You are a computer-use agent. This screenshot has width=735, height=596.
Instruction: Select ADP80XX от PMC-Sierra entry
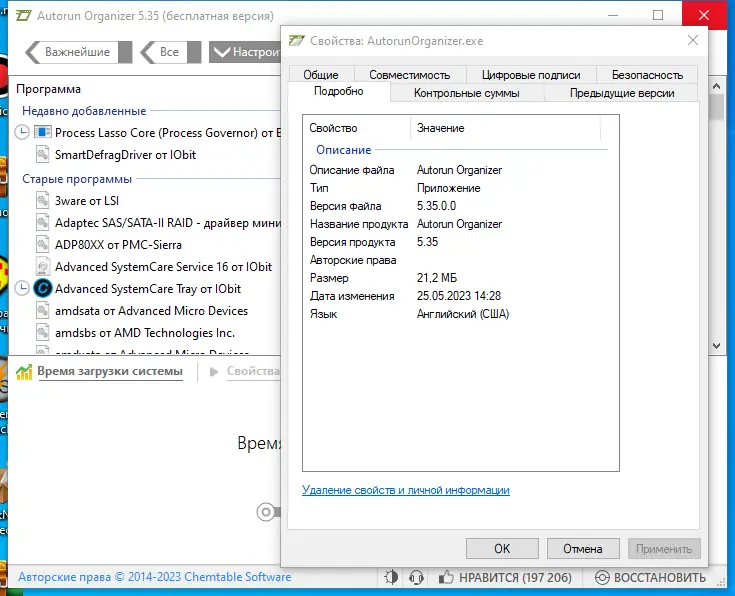tap(118, 245)
